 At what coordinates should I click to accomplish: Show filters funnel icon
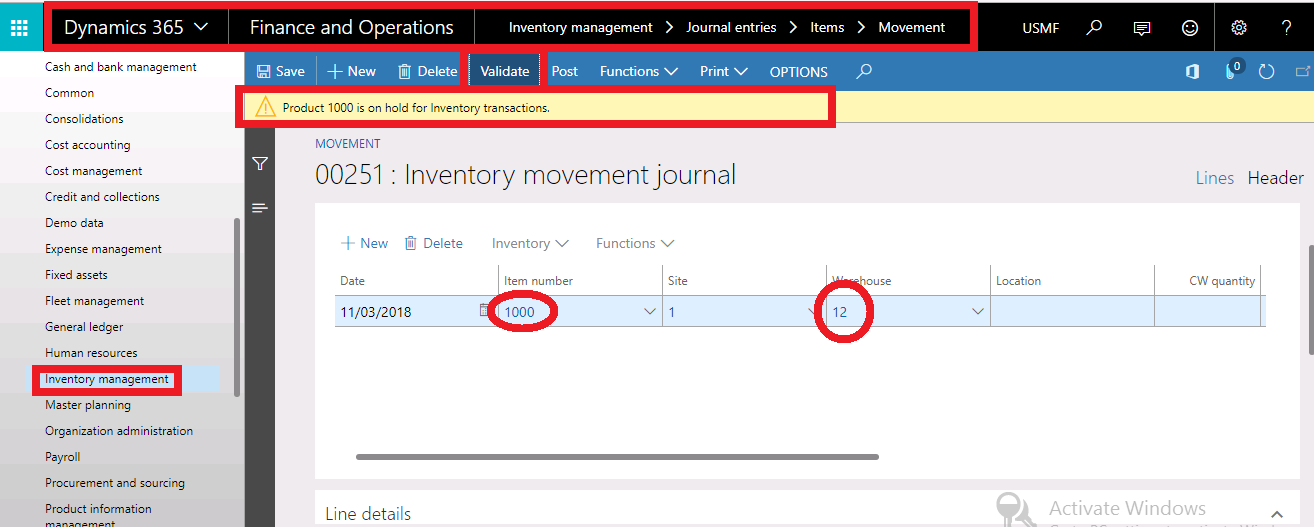(260, 164)
